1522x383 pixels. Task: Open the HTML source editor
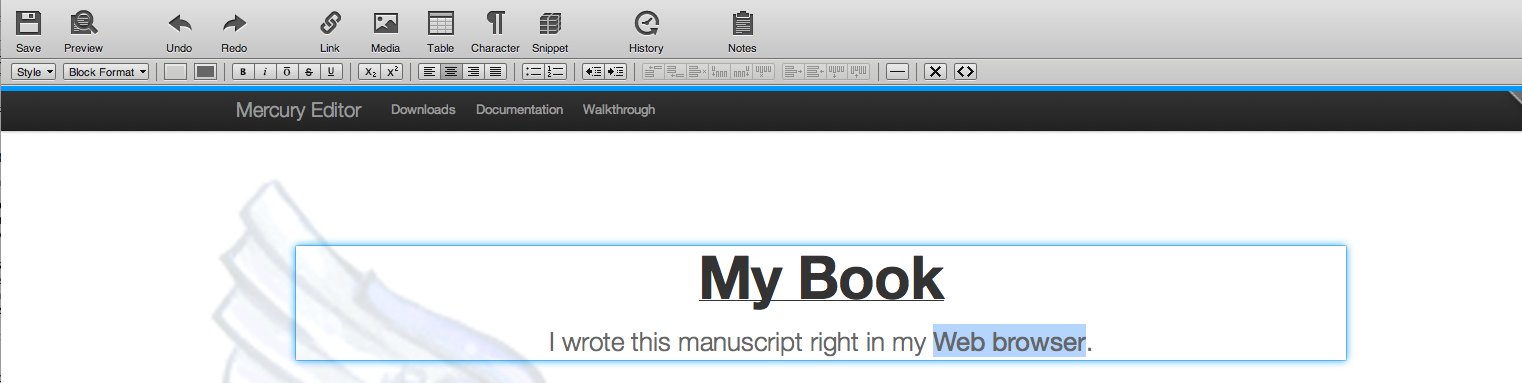[x=965, y=72]
